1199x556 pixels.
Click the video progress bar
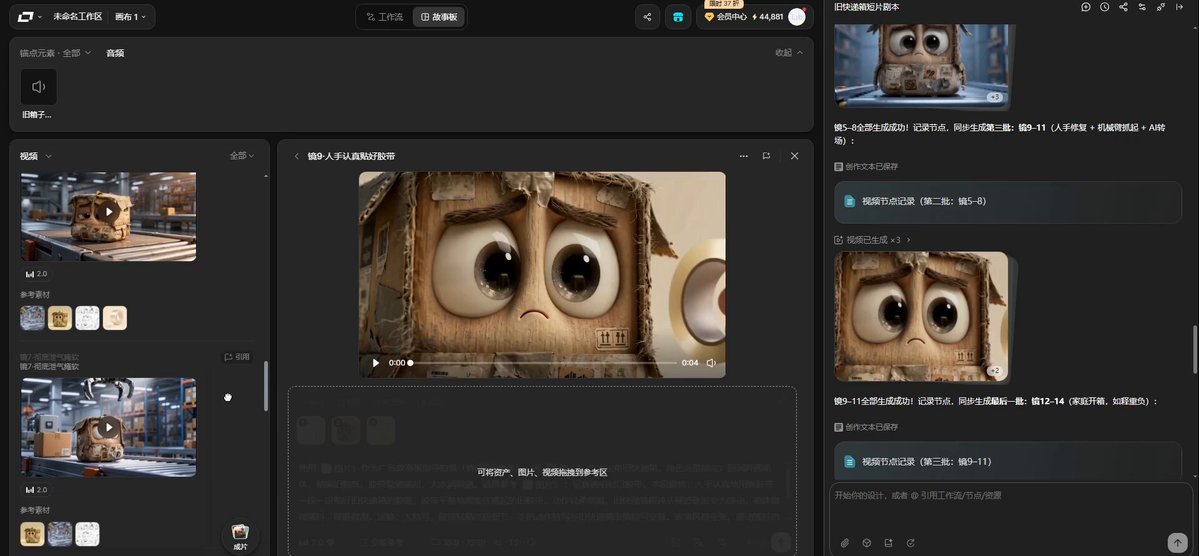click(543, 363)
